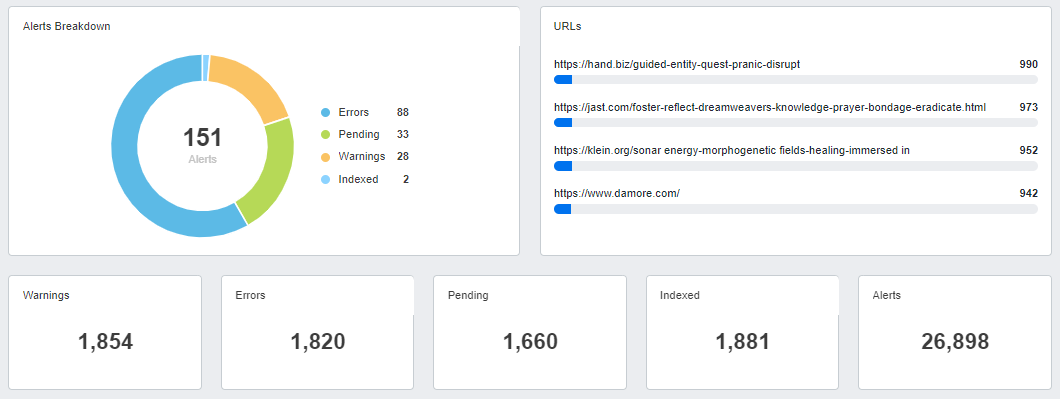Click the Alerts Breakdown panel title
Viewport: 1060px width, 399px height.
click(x=67, y=26)
